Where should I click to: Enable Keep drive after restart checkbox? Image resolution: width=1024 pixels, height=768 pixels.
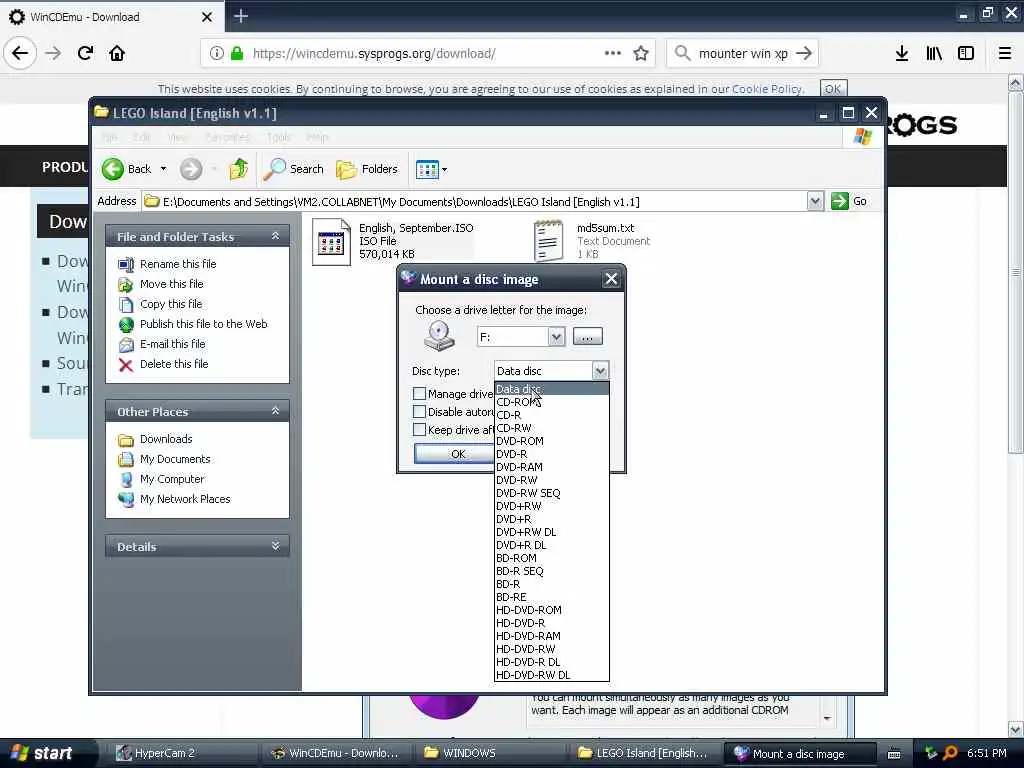(419, 429)
